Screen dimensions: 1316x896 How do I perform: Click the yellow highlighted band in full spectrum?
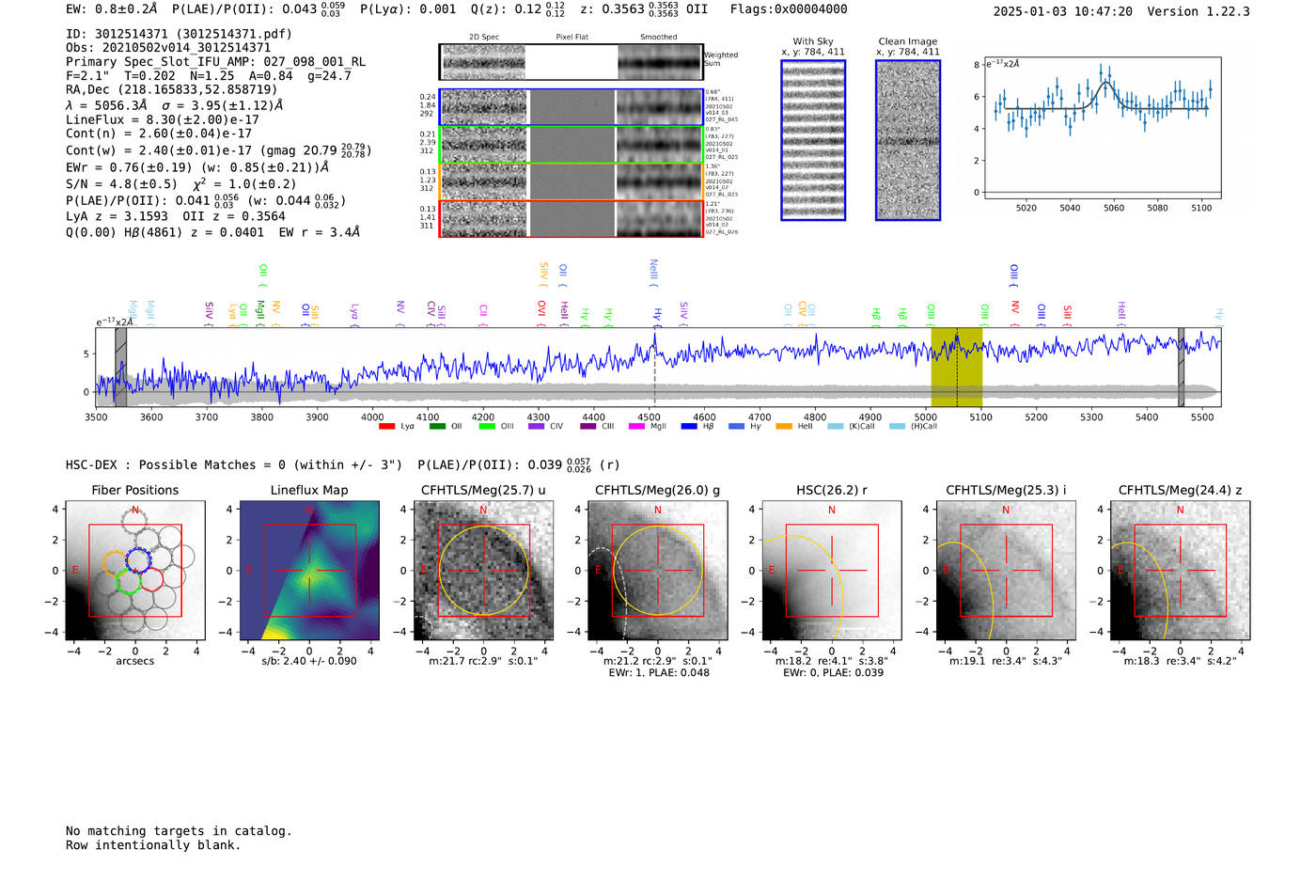[x=957, y=367]
